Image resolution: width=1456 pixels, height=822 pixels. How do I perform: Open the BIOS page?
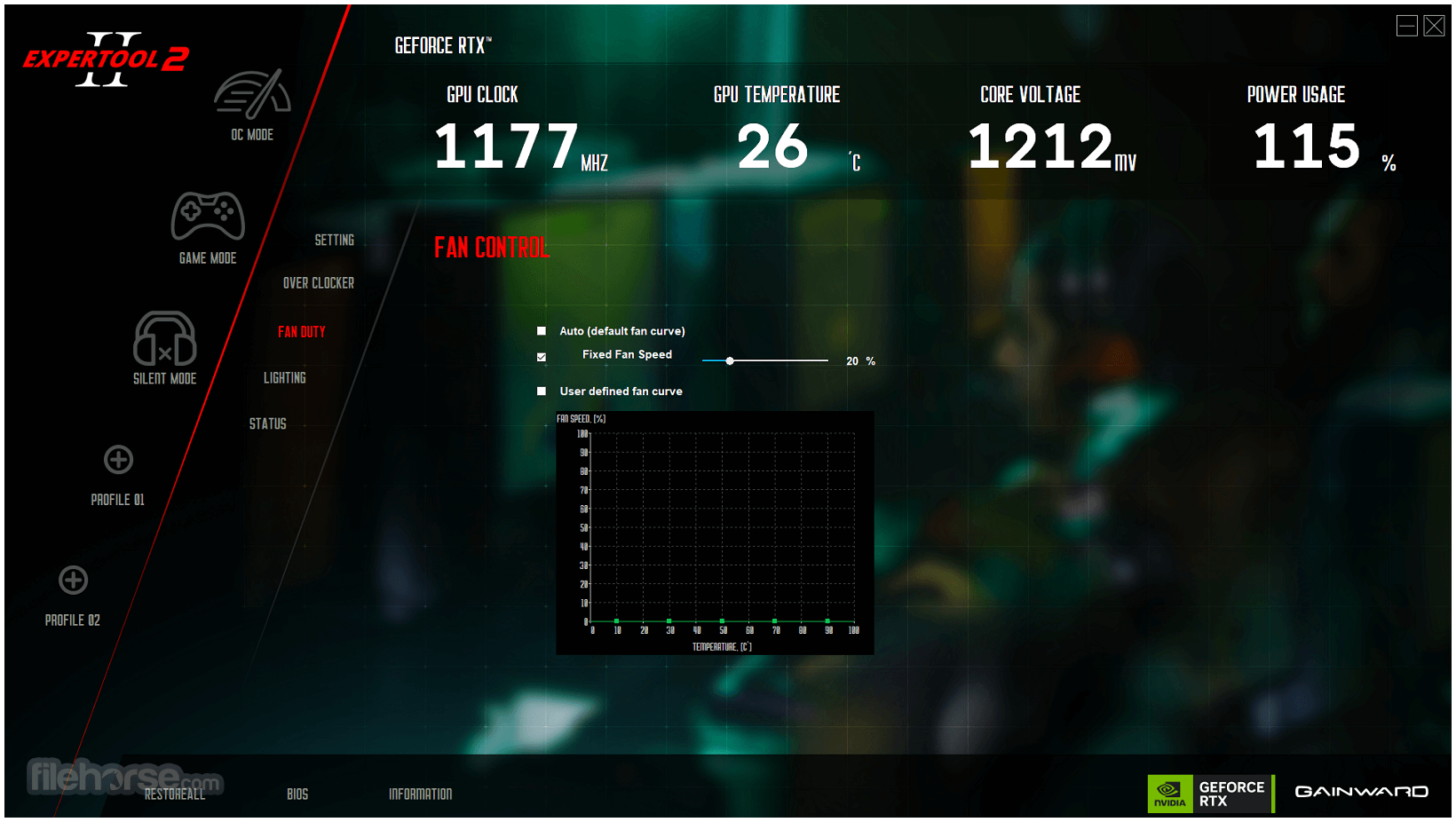297,794
